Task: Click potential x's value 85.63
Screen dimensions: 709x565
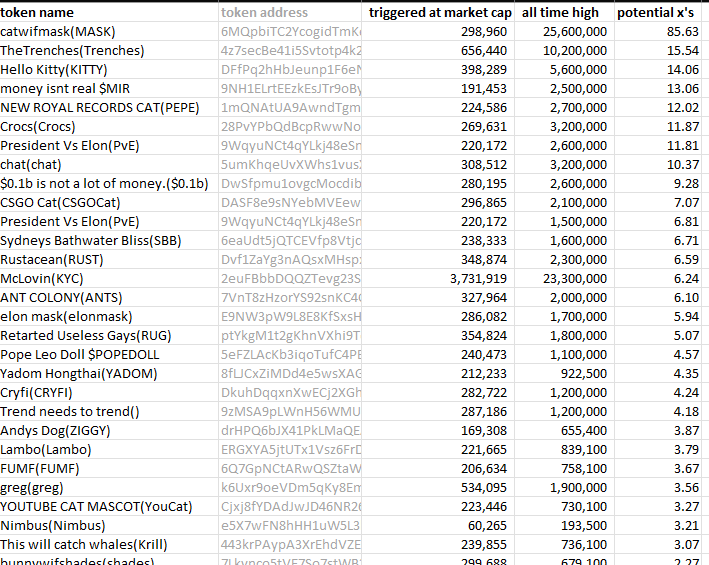Action: click(658, 32)
